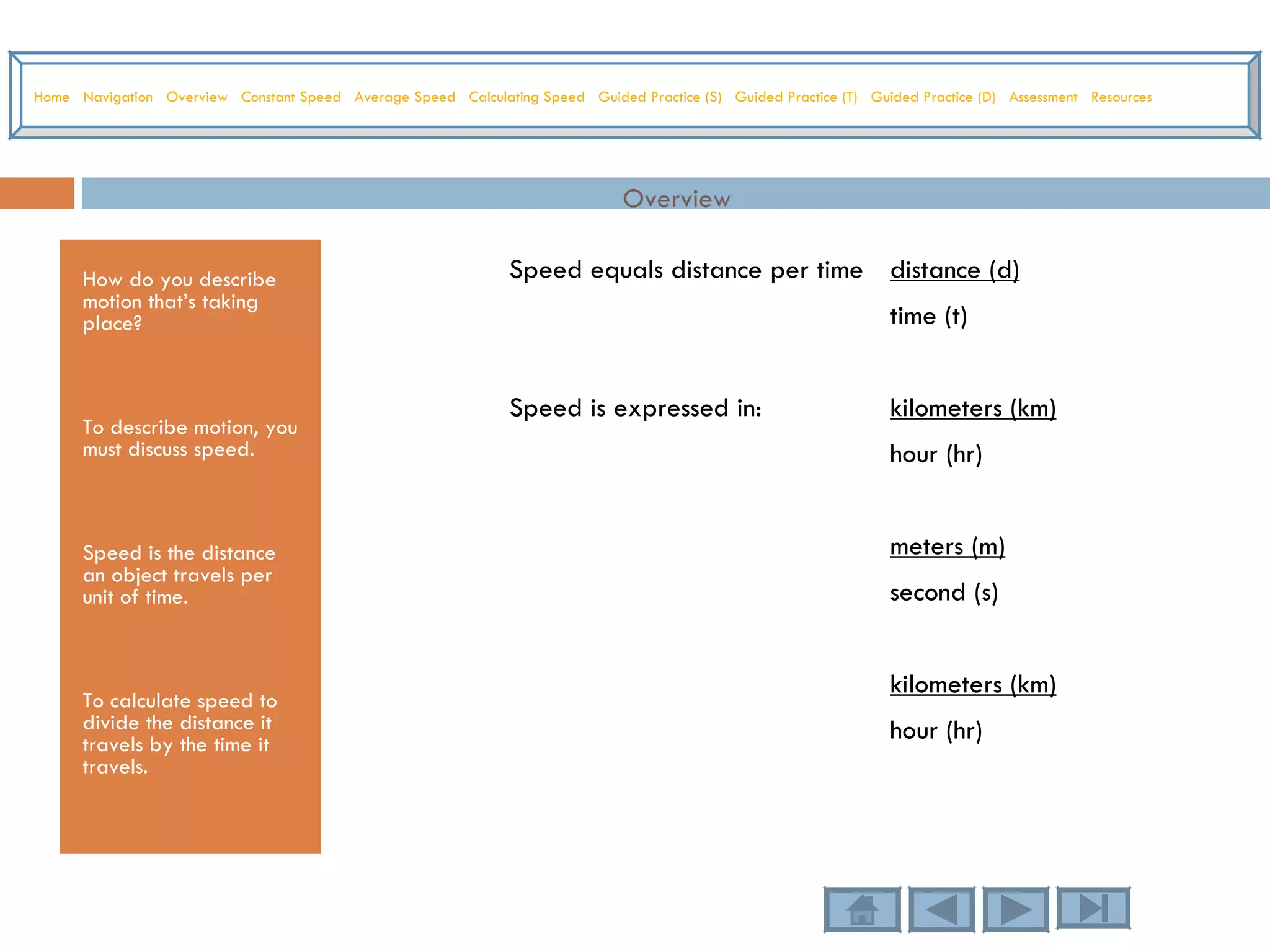Viewport: 1270px width, 952px height.
Task: Open the Navigation link in top bar
Action: point(118,97)
